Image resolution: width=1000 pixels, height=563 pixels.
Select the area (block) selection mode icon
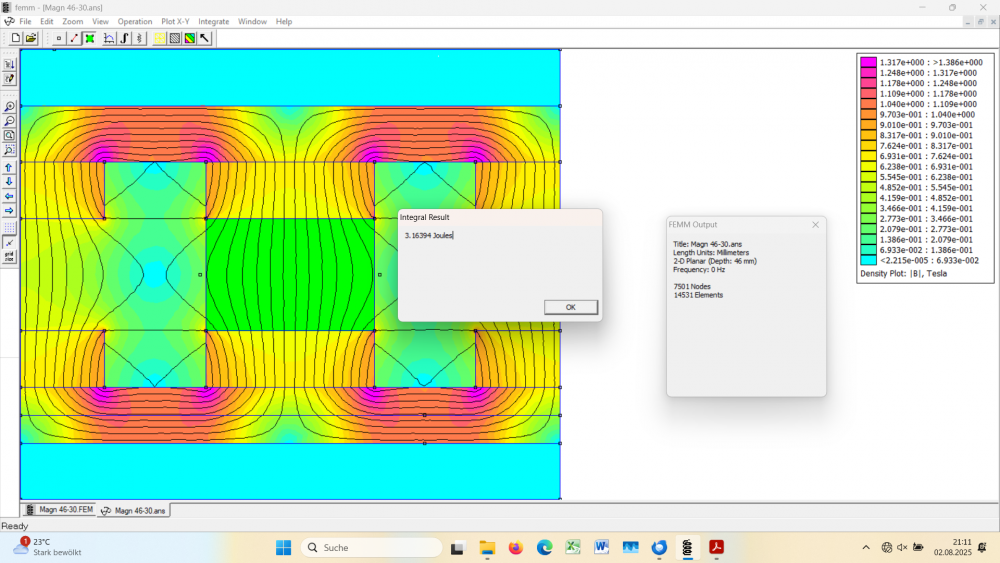pos(90,38)
